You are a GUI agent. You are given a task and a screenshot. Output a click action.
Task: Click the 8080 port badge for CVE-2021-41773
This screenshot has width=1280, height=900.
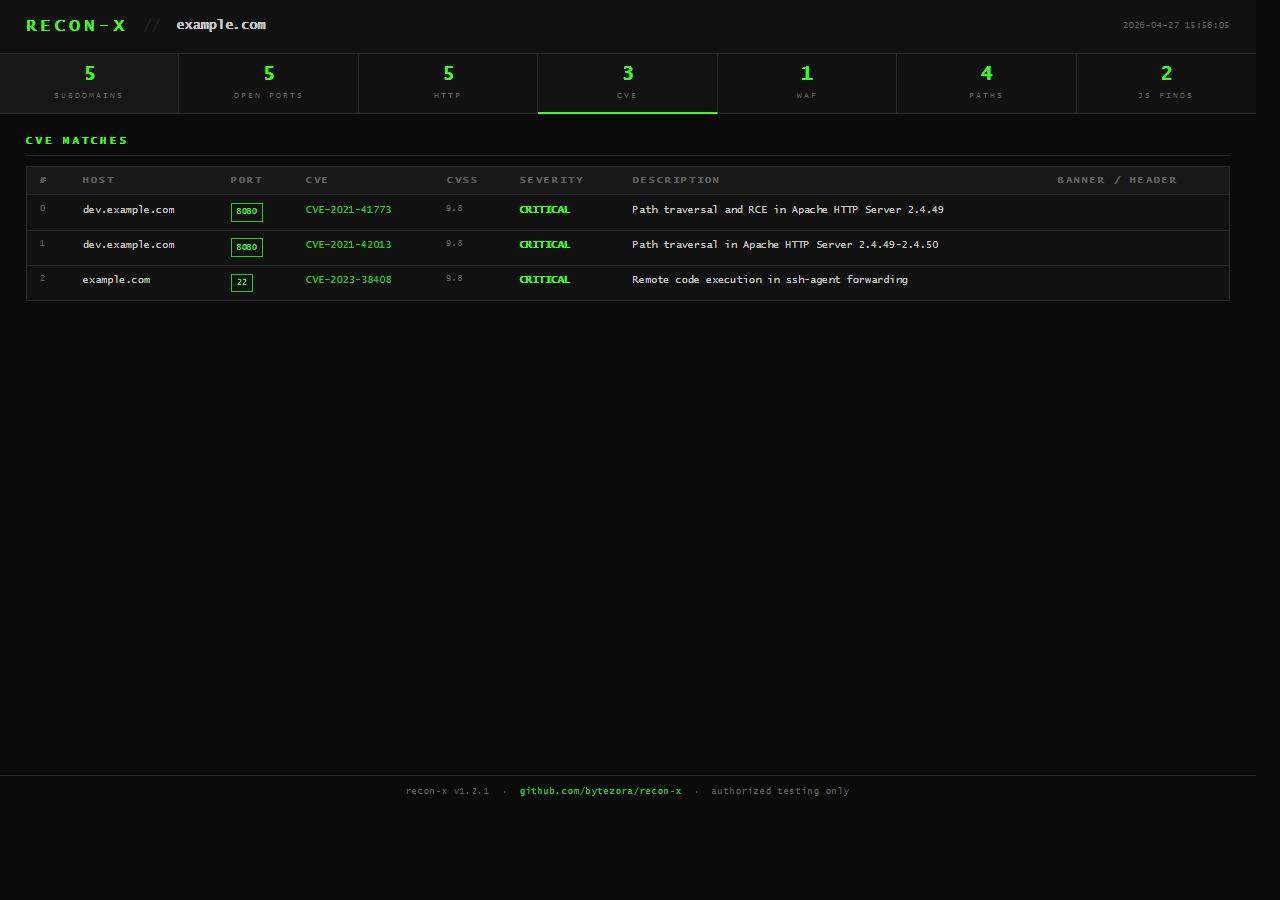pyautogui.click(x=247, y=212)
